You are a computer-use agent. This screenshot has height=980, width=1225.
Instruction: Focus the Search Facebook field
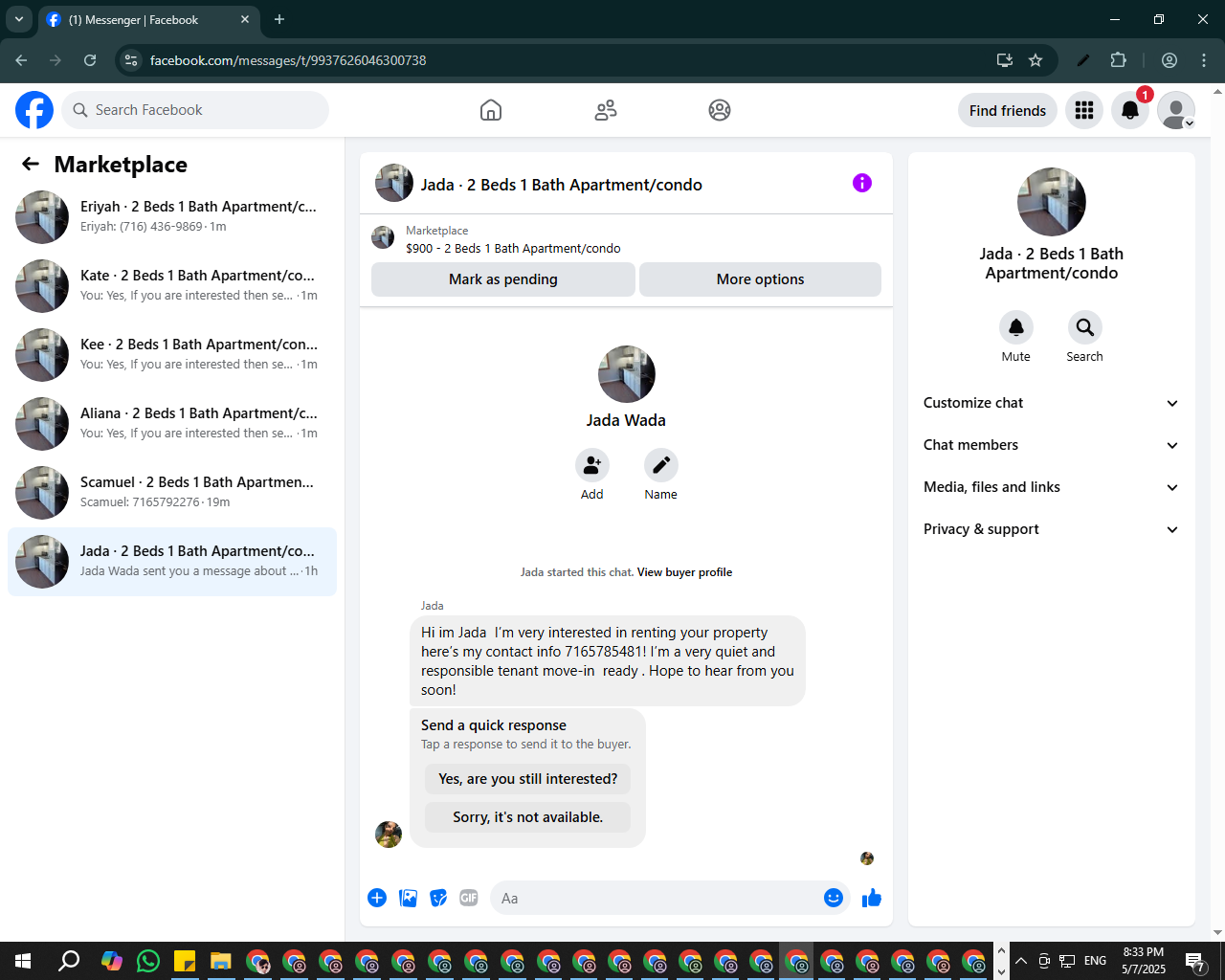pyautogui.click(x=195, y=110)
